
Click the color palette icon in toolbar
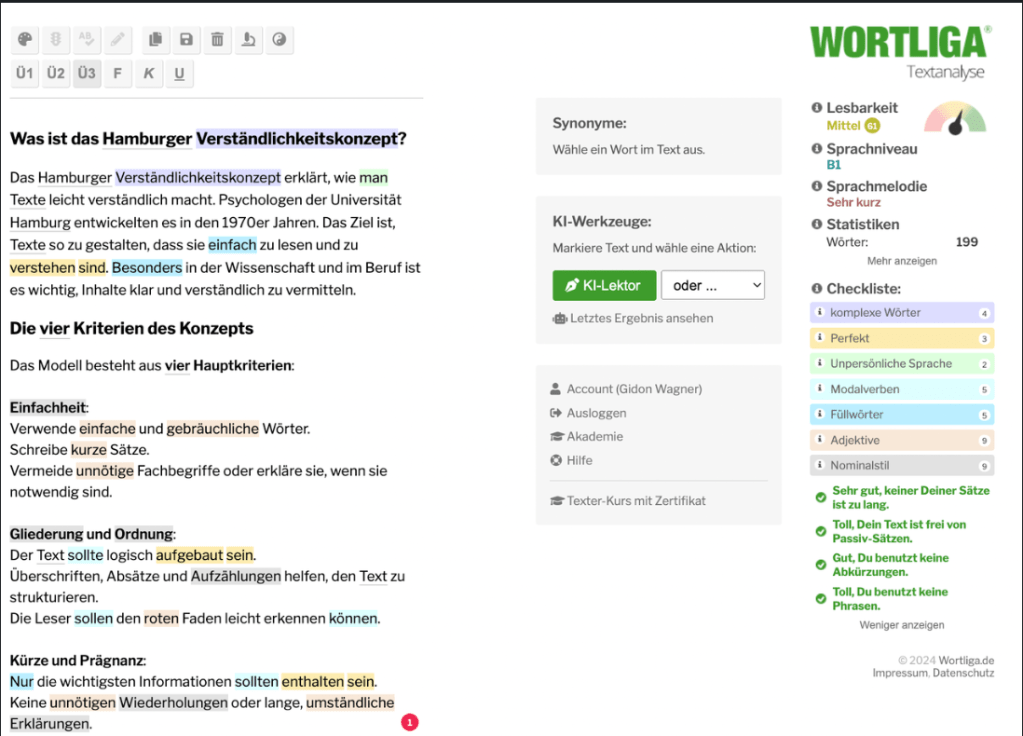(26, 40)
